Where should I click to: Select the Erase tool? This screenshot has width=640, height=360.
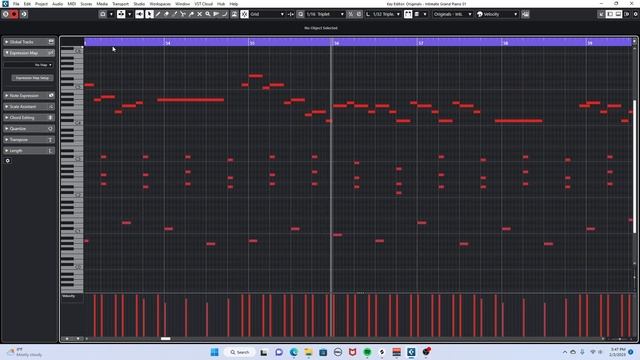coord(166,14)
